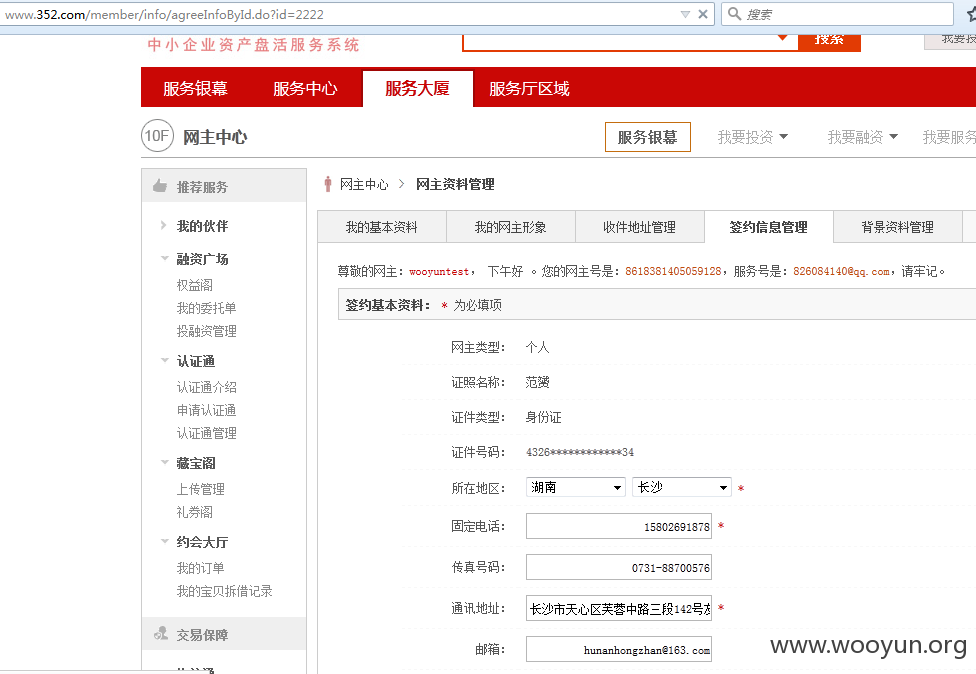Open the address bar history dropdown arrow
This screenshot has width=976, height=674.
click(685, 14)
